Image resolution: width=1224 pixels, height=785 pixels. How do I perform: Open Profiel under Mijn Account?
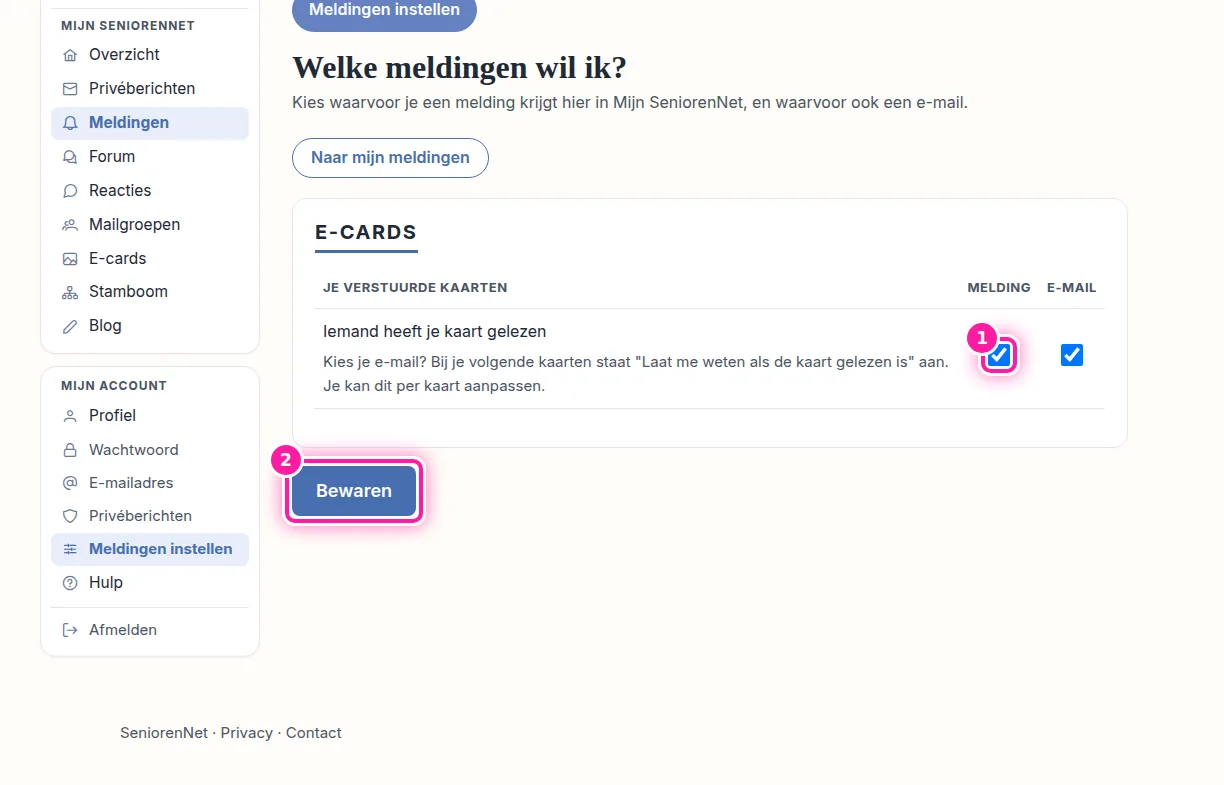150,416
